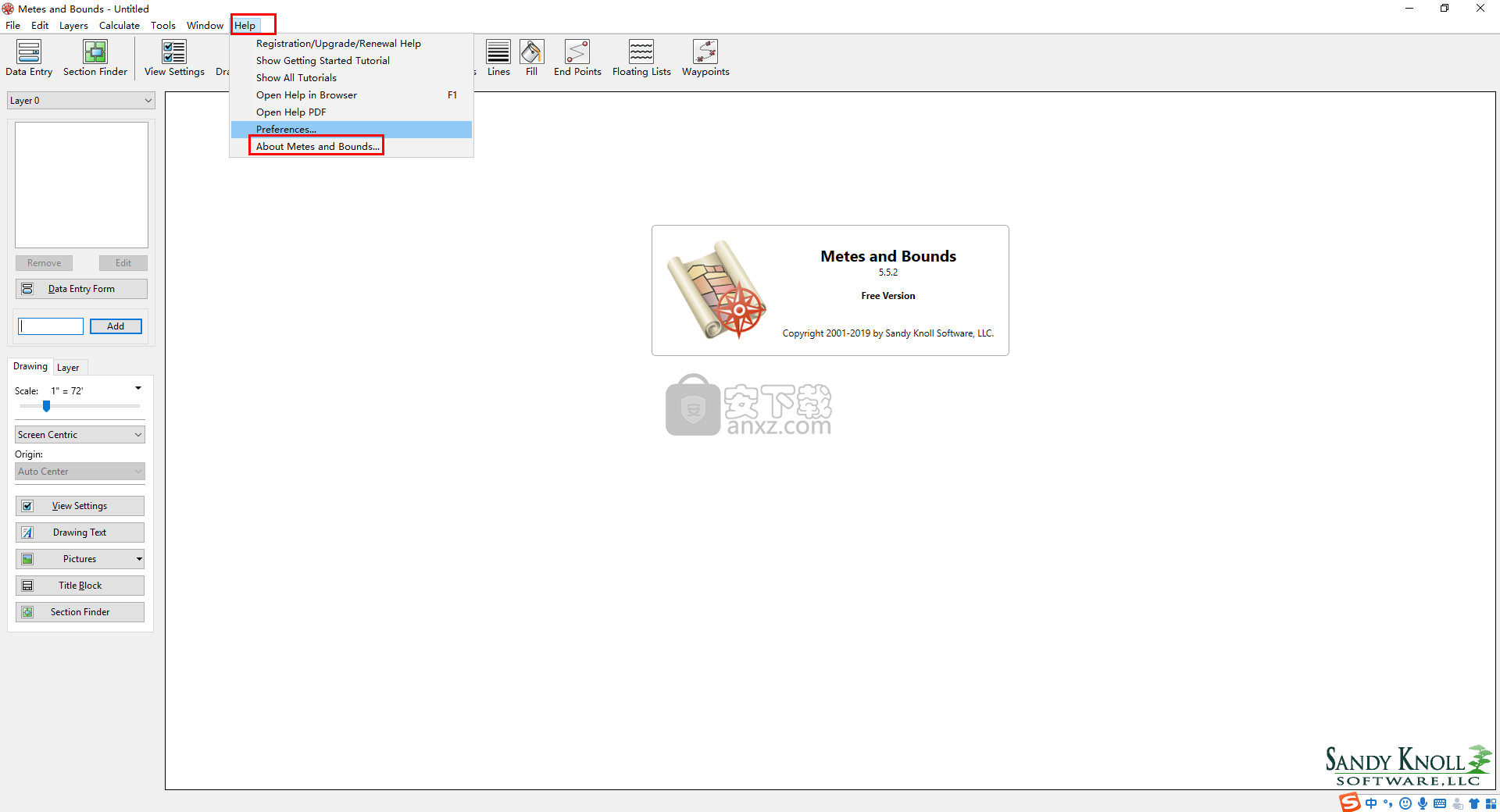Viewport: 1500px width, 812px height.
Task: Click the Sandy Knoll Software logo
Action: click(x=1409, y=766)
